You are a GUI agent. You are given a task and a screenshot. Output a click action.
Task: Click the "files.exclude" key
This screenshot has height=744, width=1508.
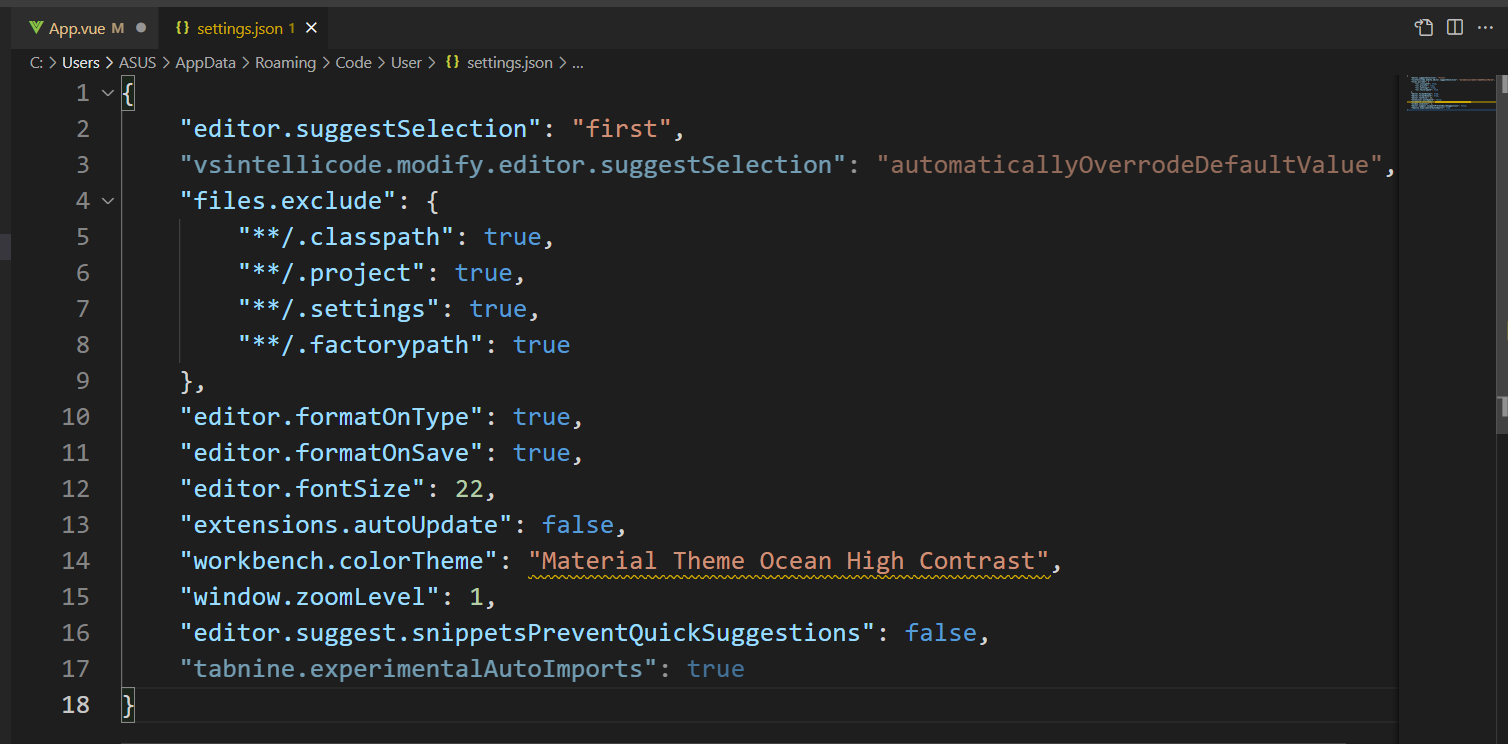pyautogui.click(x=295, y=201)
